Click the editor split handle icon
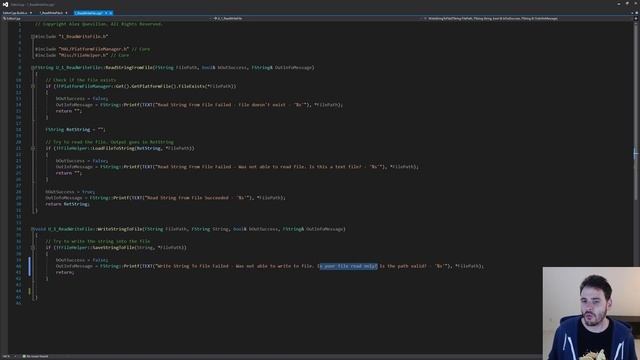Viewport: 640px width, 360px height. (636, 18)
